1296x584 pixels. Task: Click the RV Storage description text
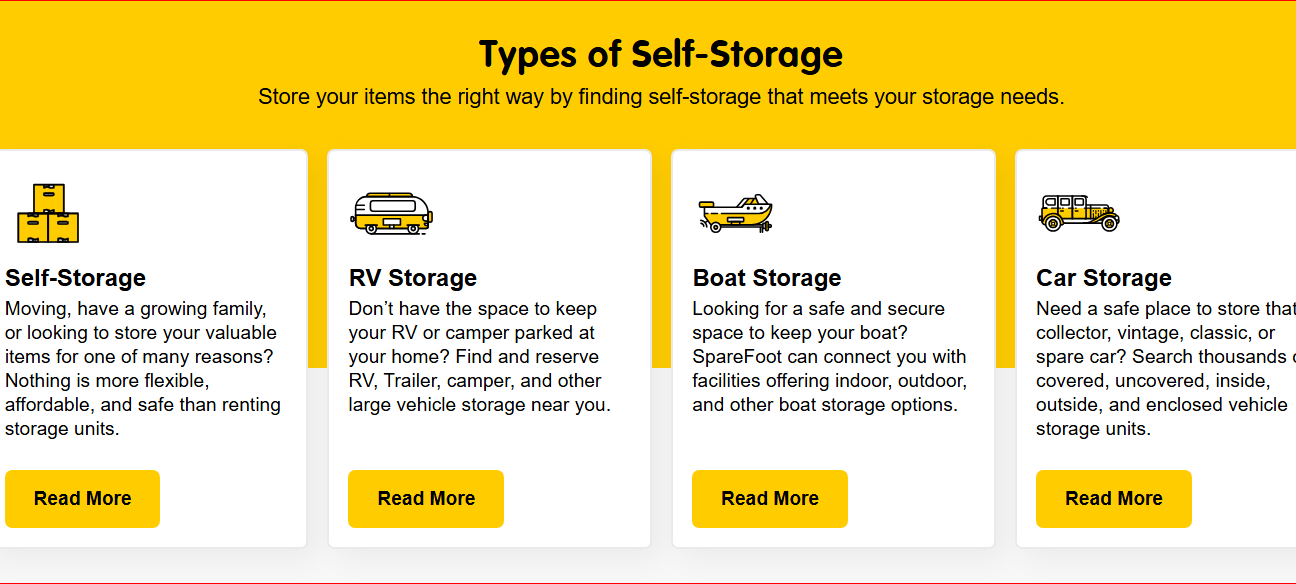pyautogui.click(x=479, y=357)
